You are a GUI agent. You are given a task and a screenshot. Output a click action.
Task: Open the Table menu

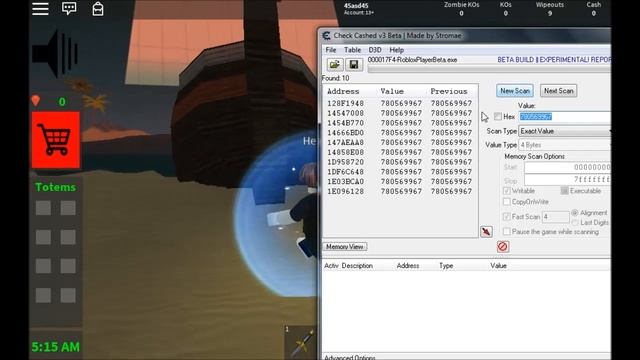[352, 50]
